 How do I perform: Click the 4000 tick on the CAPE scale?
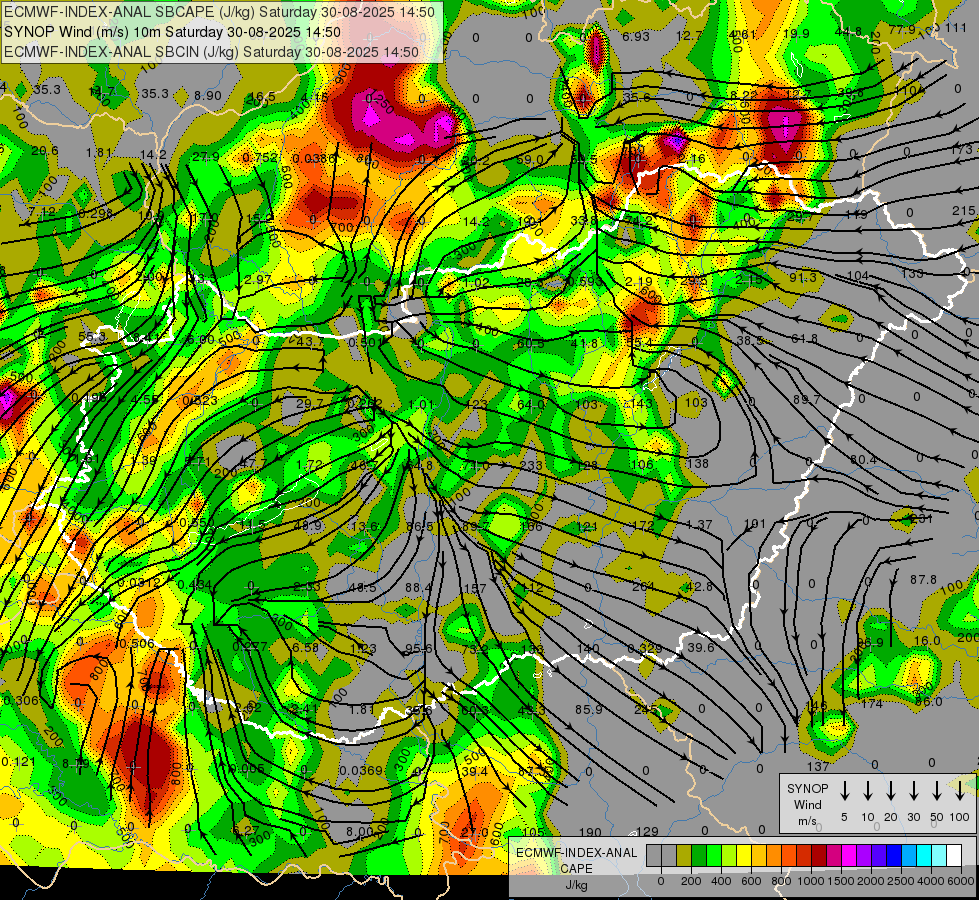(931, 881)
